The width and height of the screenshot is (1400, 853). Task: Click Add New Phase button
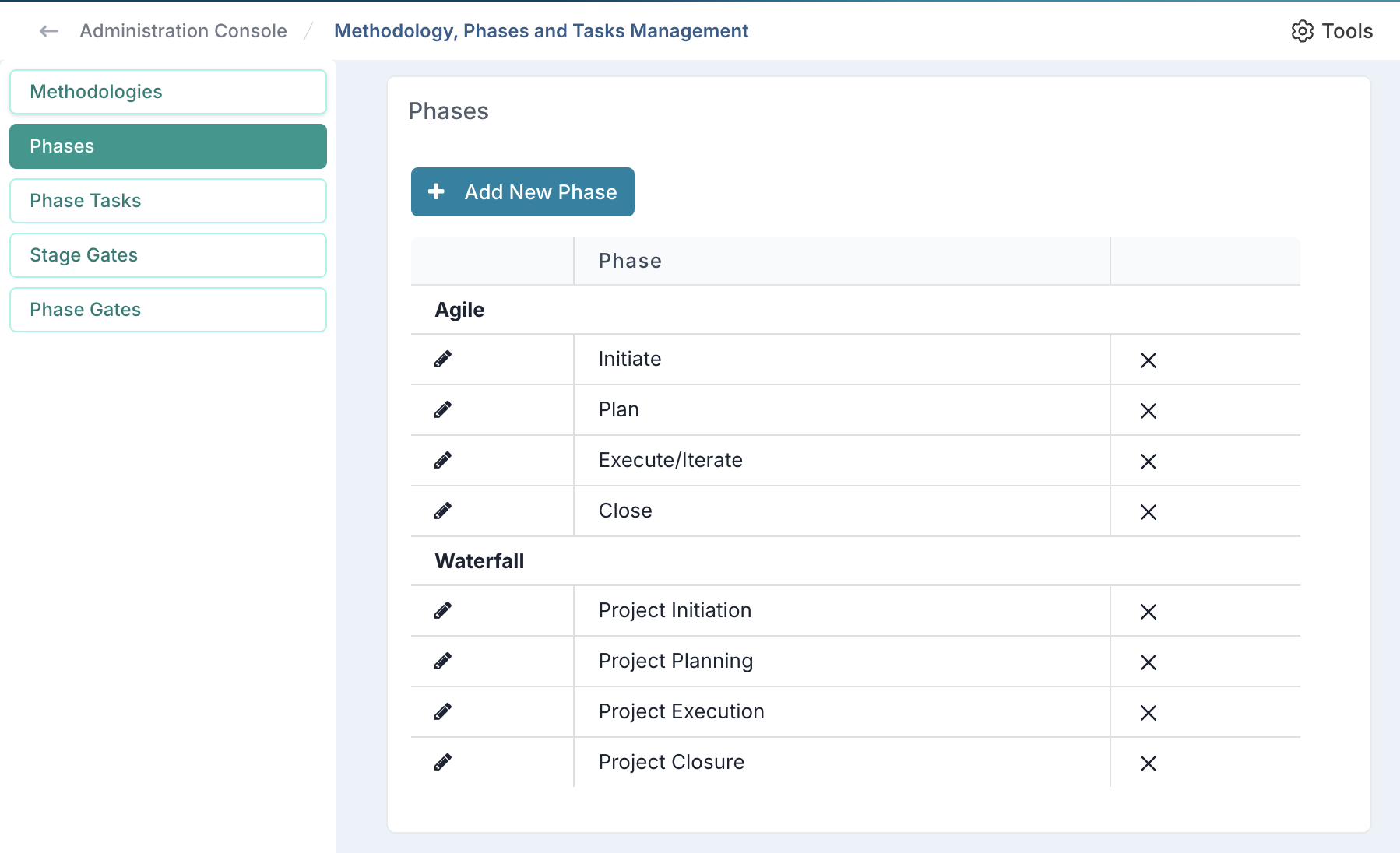[x=522, y=192]
